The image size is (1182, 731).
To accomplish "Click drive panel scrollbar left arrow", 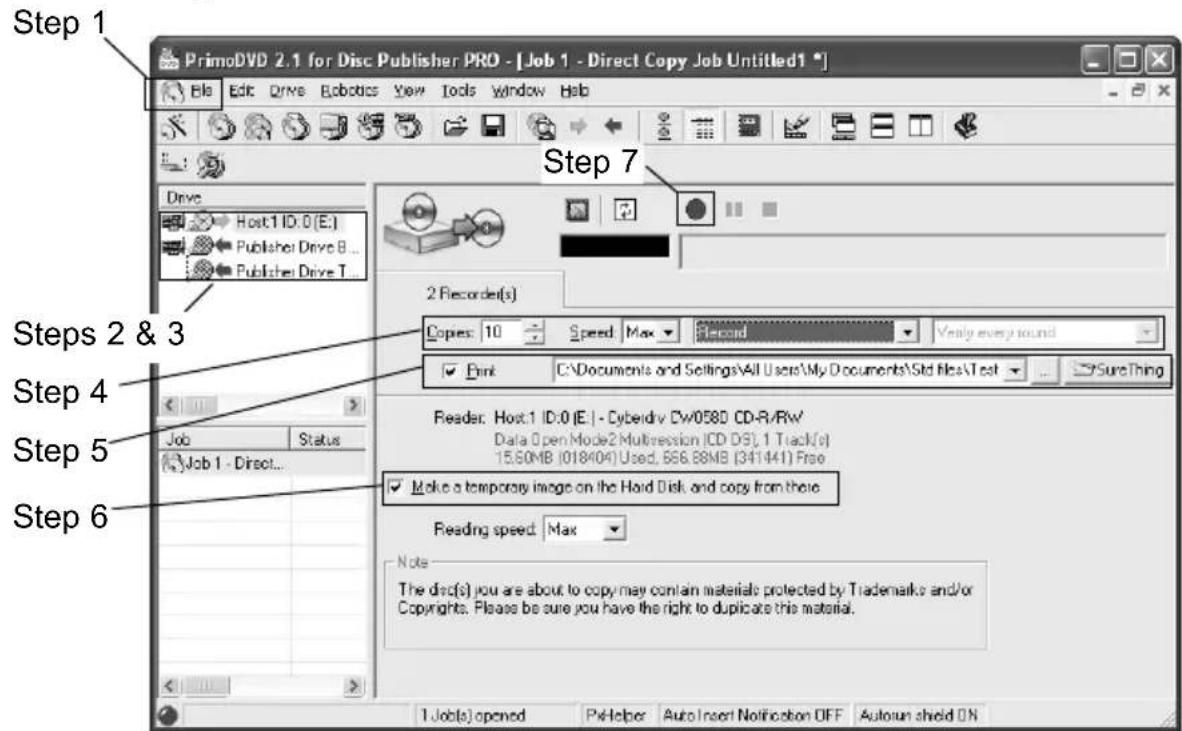I will [170, 405].
